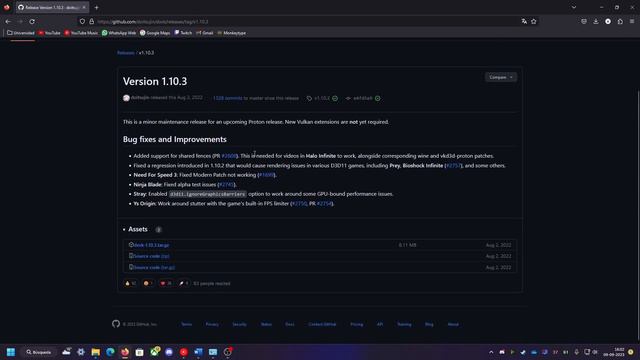Open the Windows Start menu

point(11,352)
